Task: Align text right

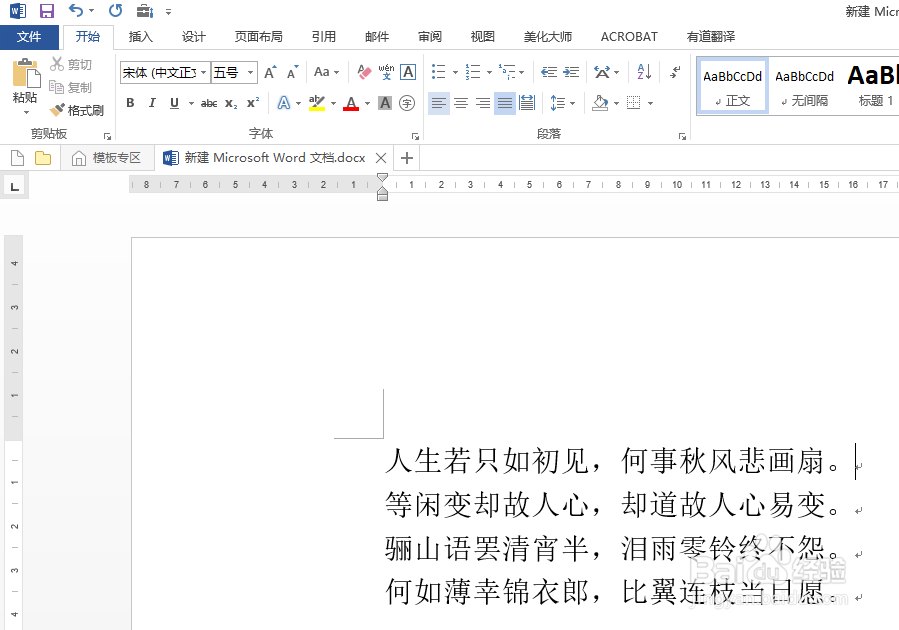Action: pos(483,103)
